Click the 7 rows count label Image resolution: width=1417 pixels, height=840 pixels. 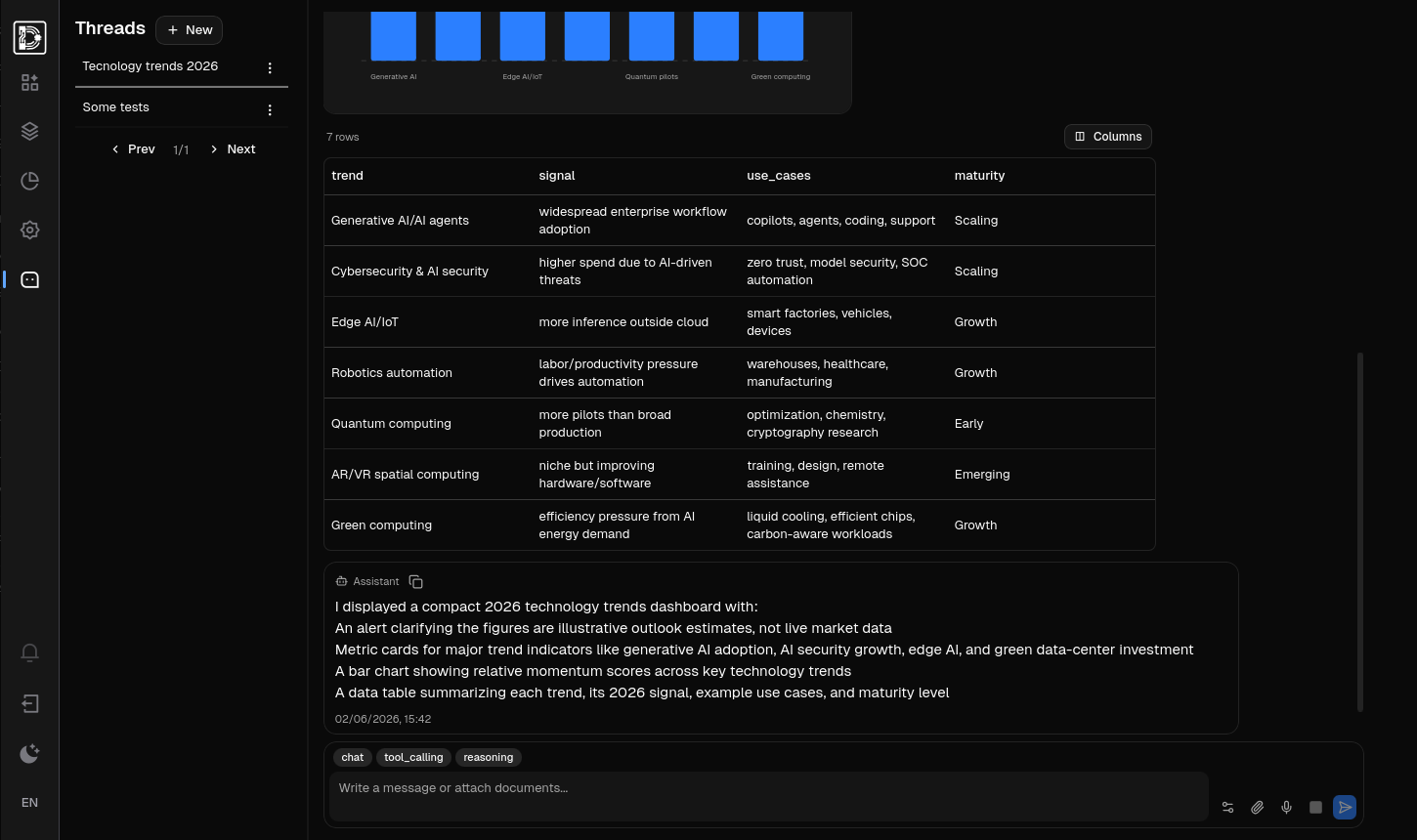coord(342,137)
